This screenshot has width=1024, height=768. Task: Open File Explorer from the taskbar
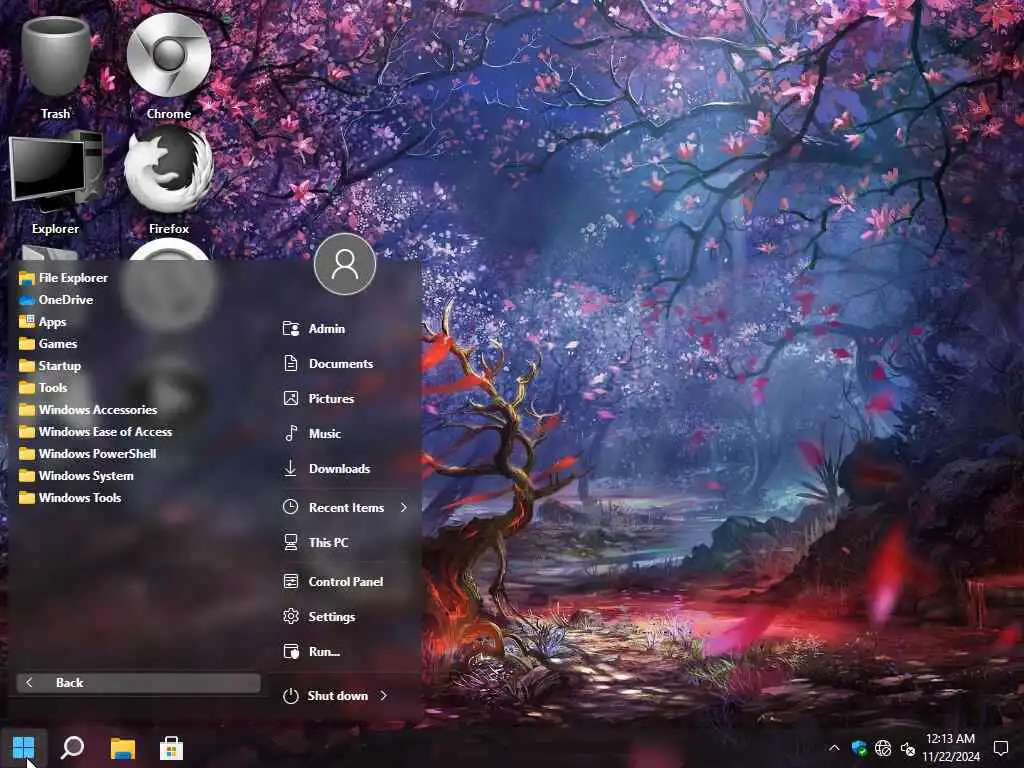(122, 748)
